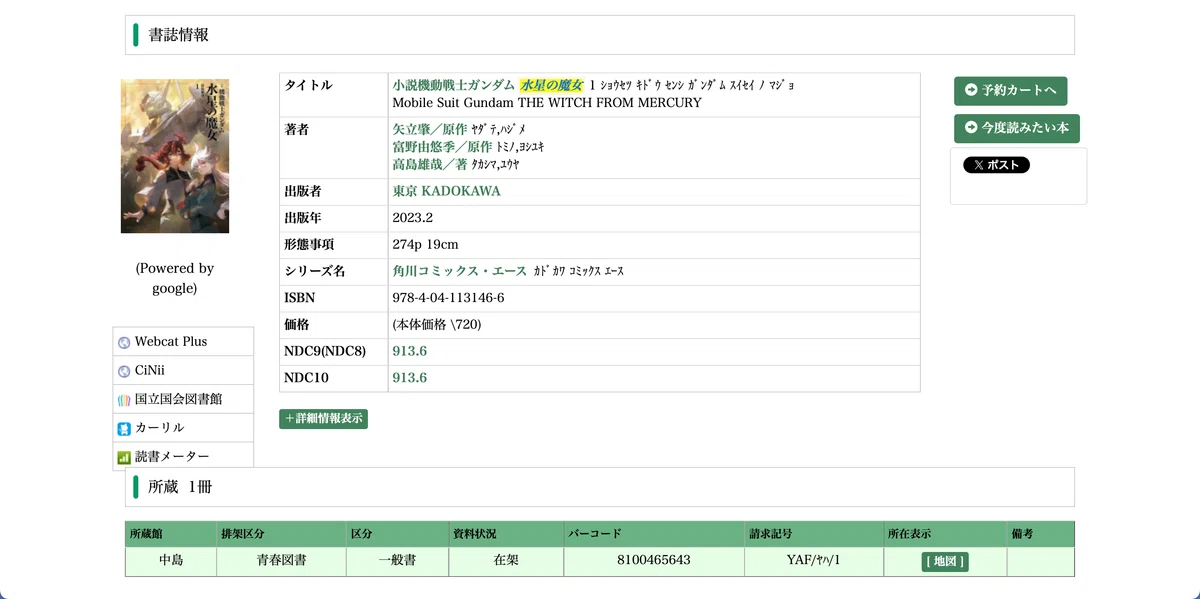Add book to 予約カートへ reservation cart
The height and width of the screenshot is (599, 1200).
[x=1010, y=91]
